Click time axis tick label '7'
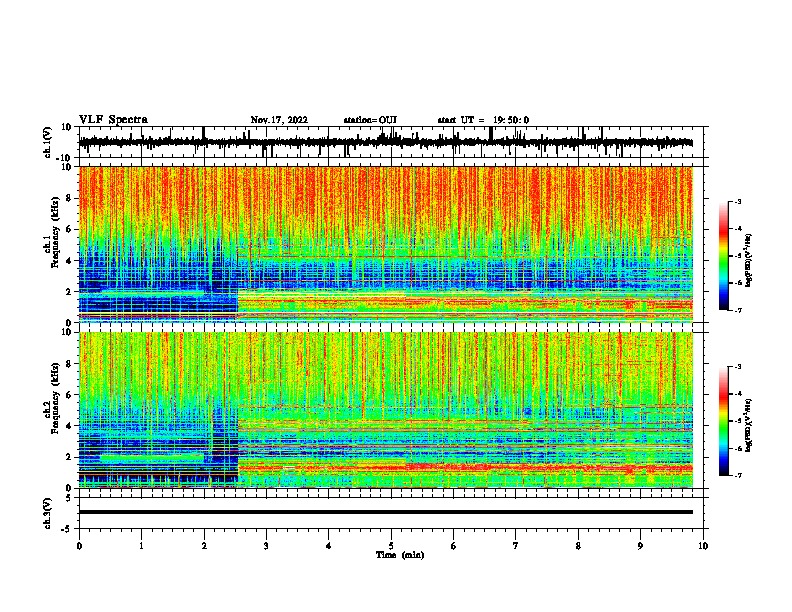 coord(516,546)
